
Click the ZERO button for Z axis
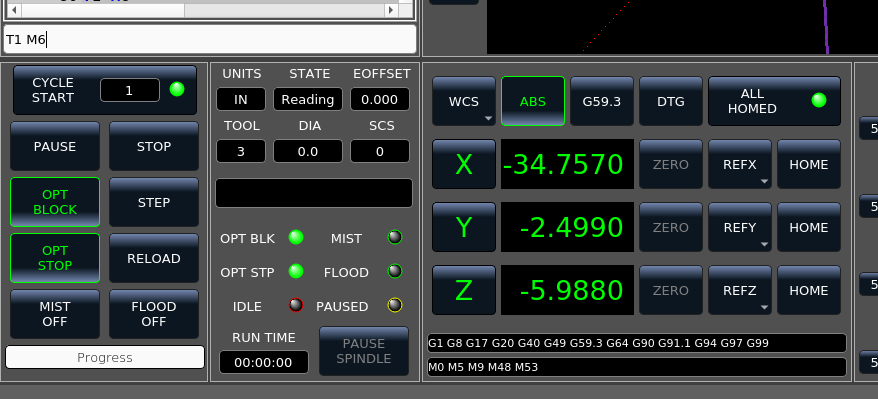point(671,290)
